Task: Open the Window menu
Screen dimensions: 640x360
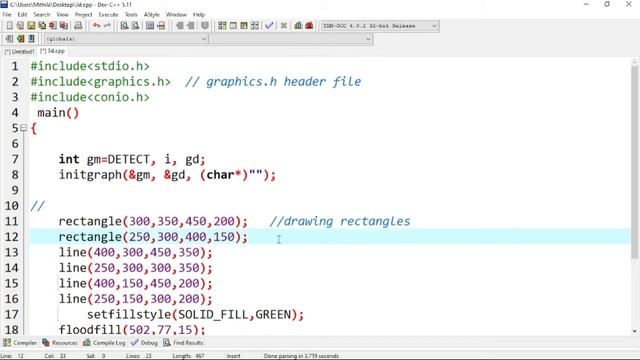Action: tap(176, 14)
